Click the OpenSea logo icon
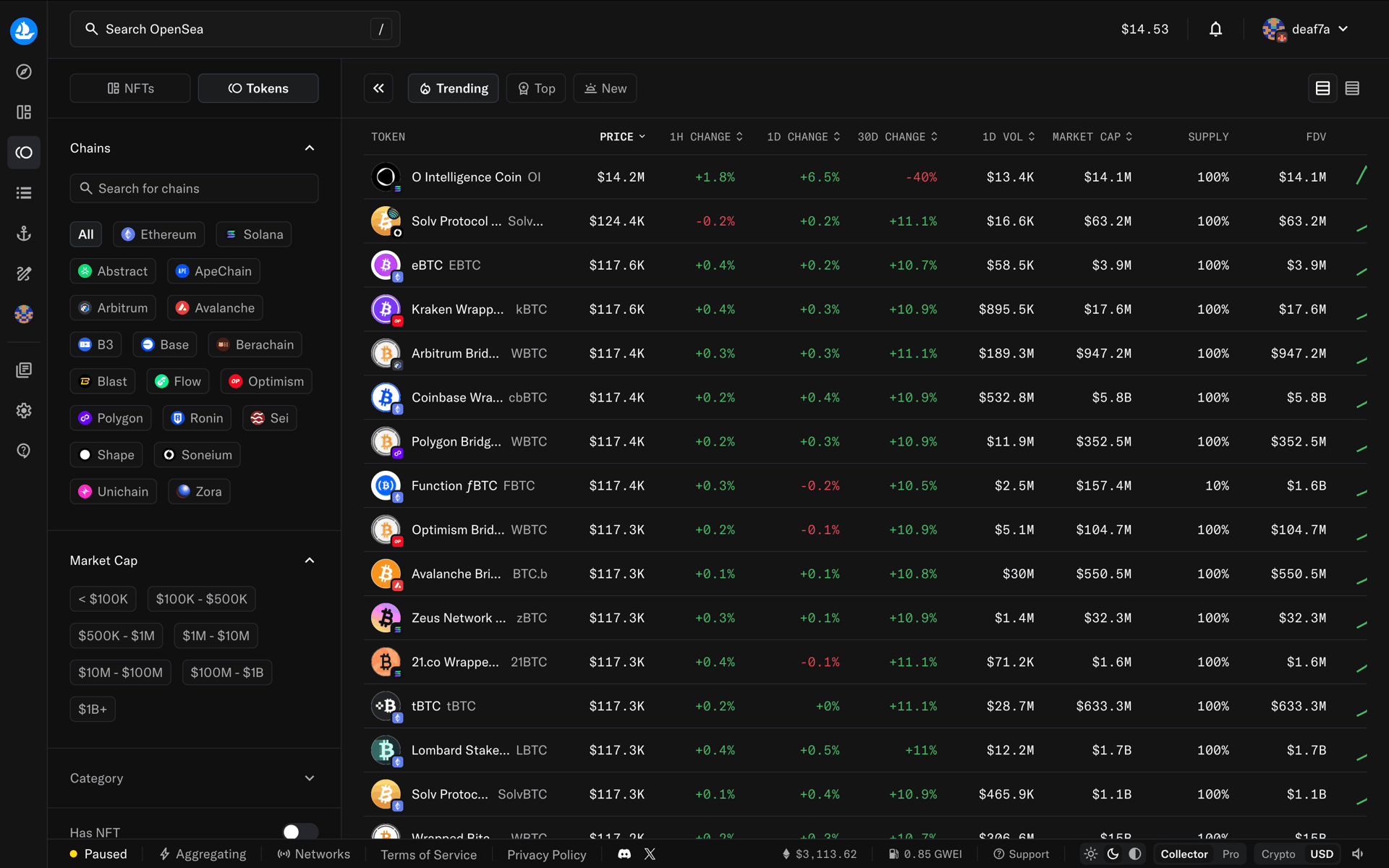 [x=24, y=31]
